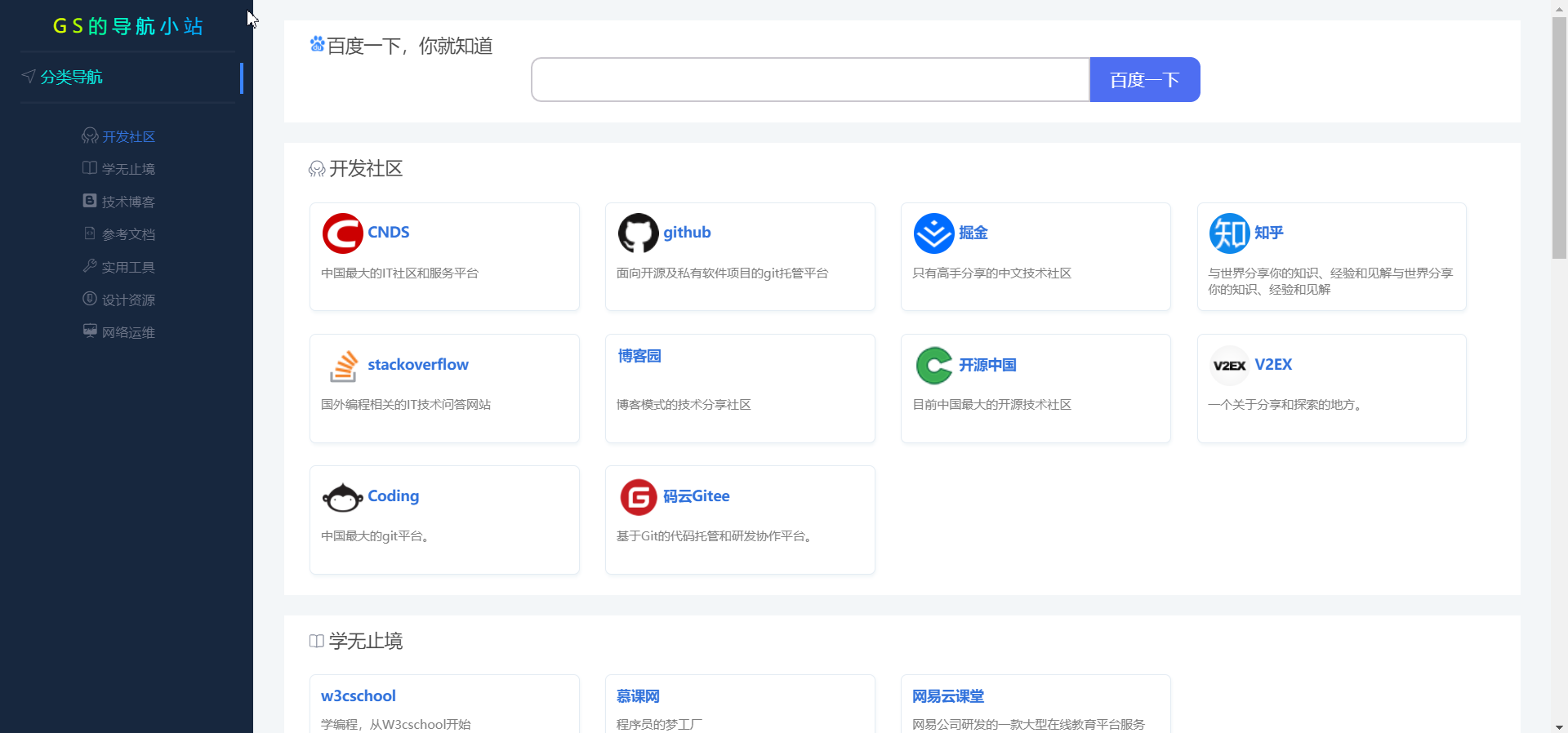
Task: Focus the Baidu search input field
Action: [x=810, y=80]
